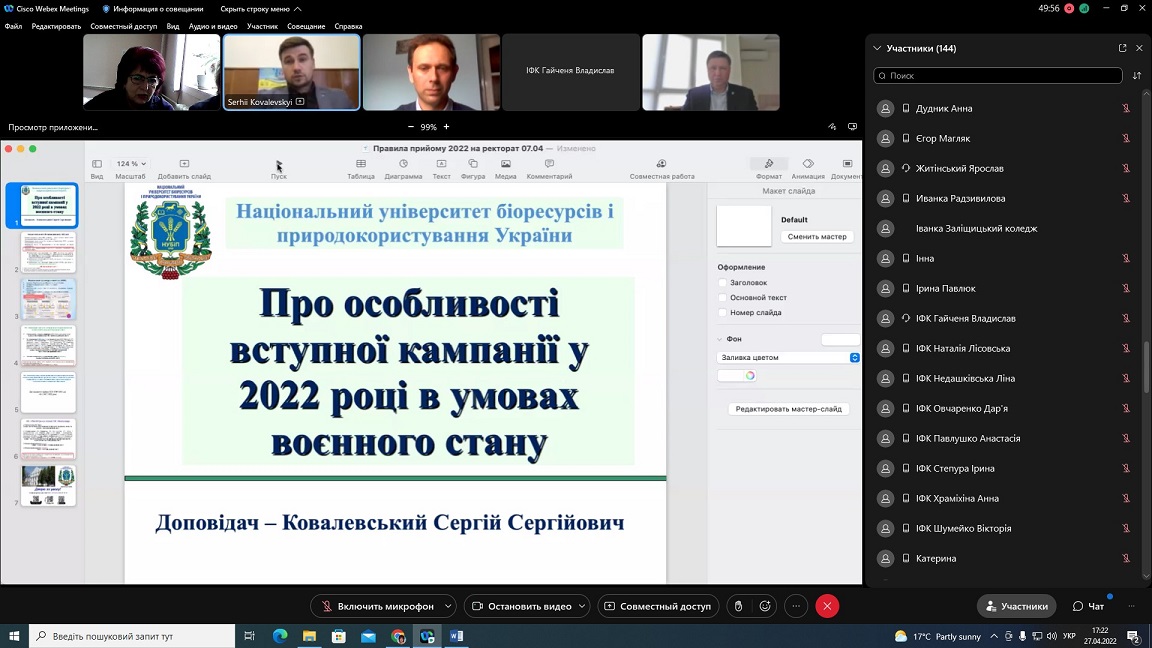Open the Keynote View (Вид) icon
Viewport: 1152px width, 648px height.
pyautogui.click(x=97, y=164)
